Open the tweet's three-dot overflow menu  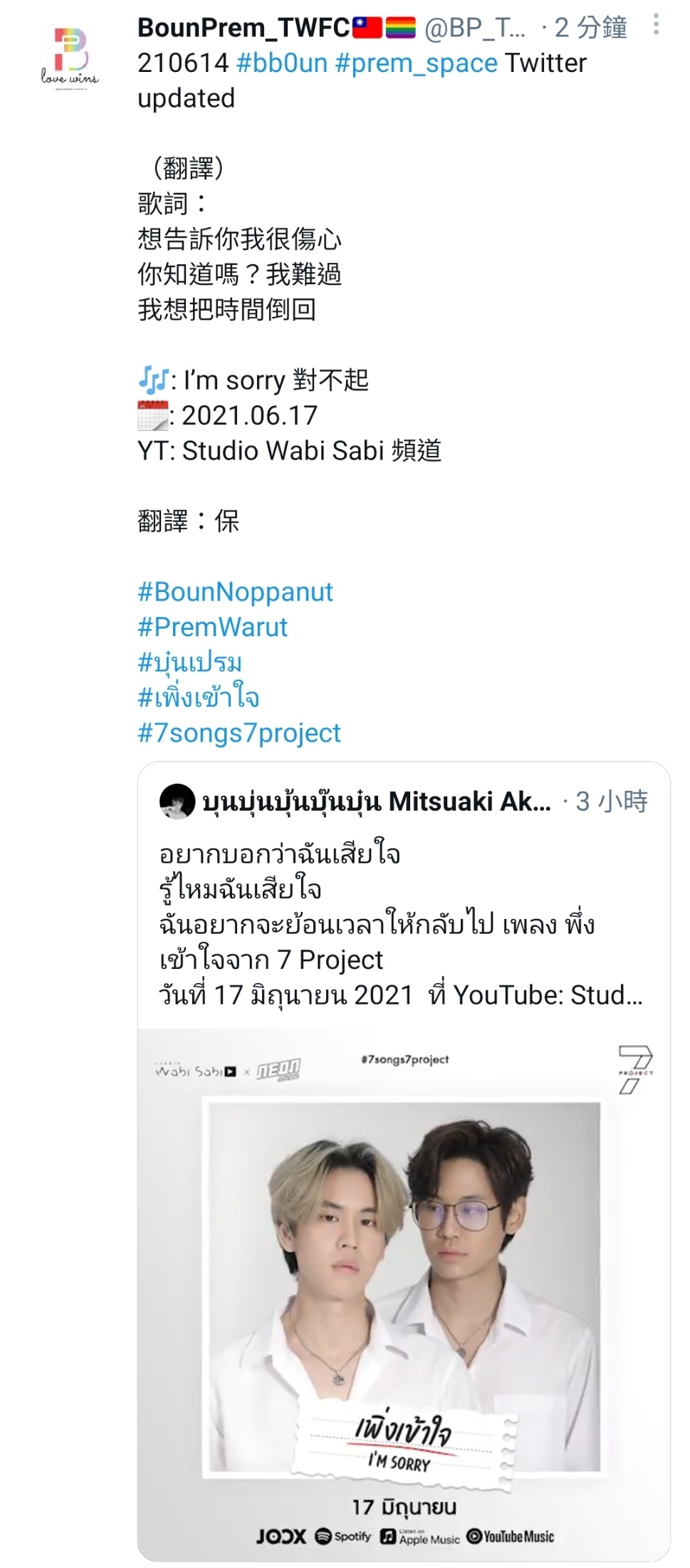(656, 26)
